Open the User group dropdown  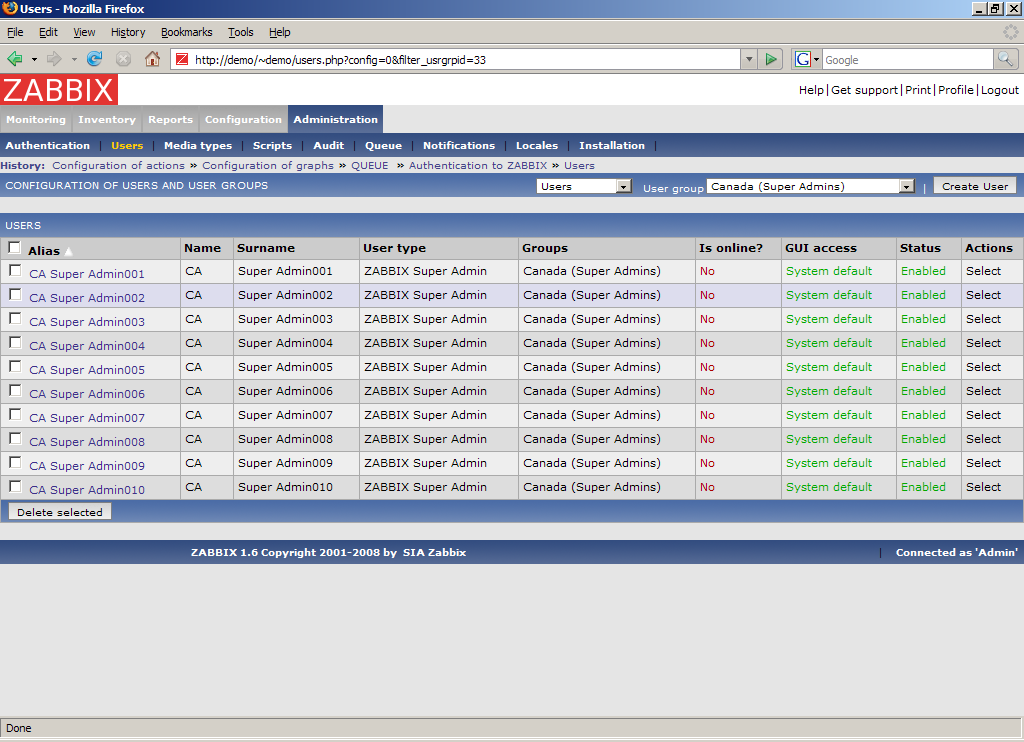(x=810, y=186)
